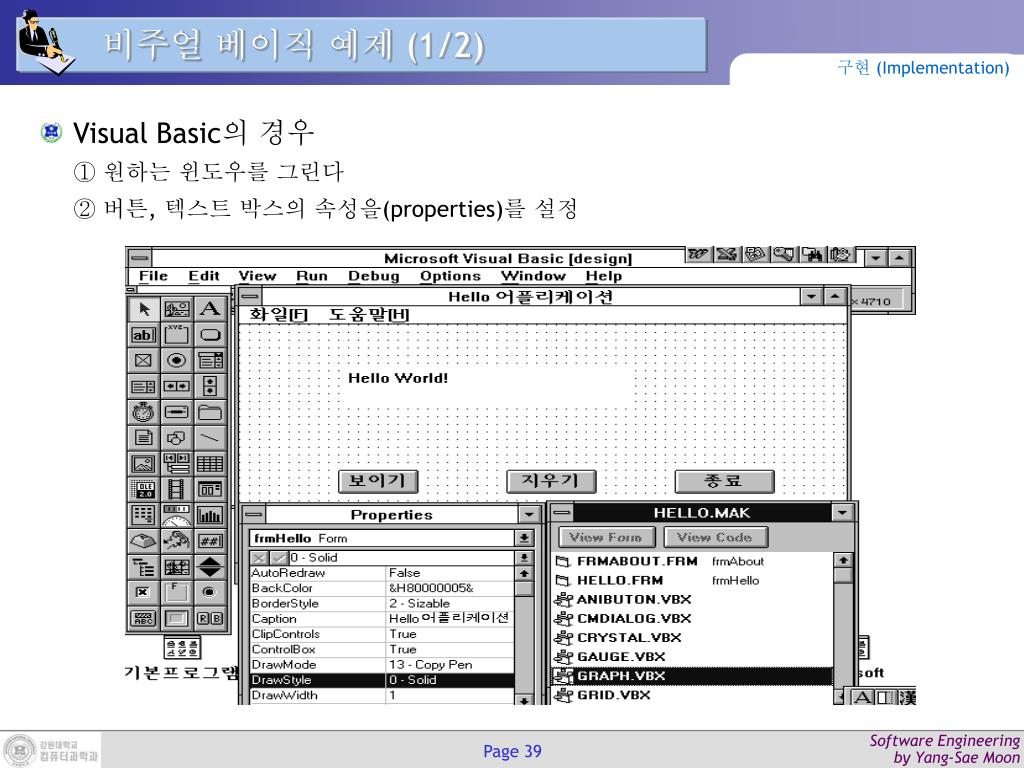Viewport: 1024px width, 768px height.
Task: Select the DirListBox folder tool
Action: pyautogui.click(x=210, y=412)
